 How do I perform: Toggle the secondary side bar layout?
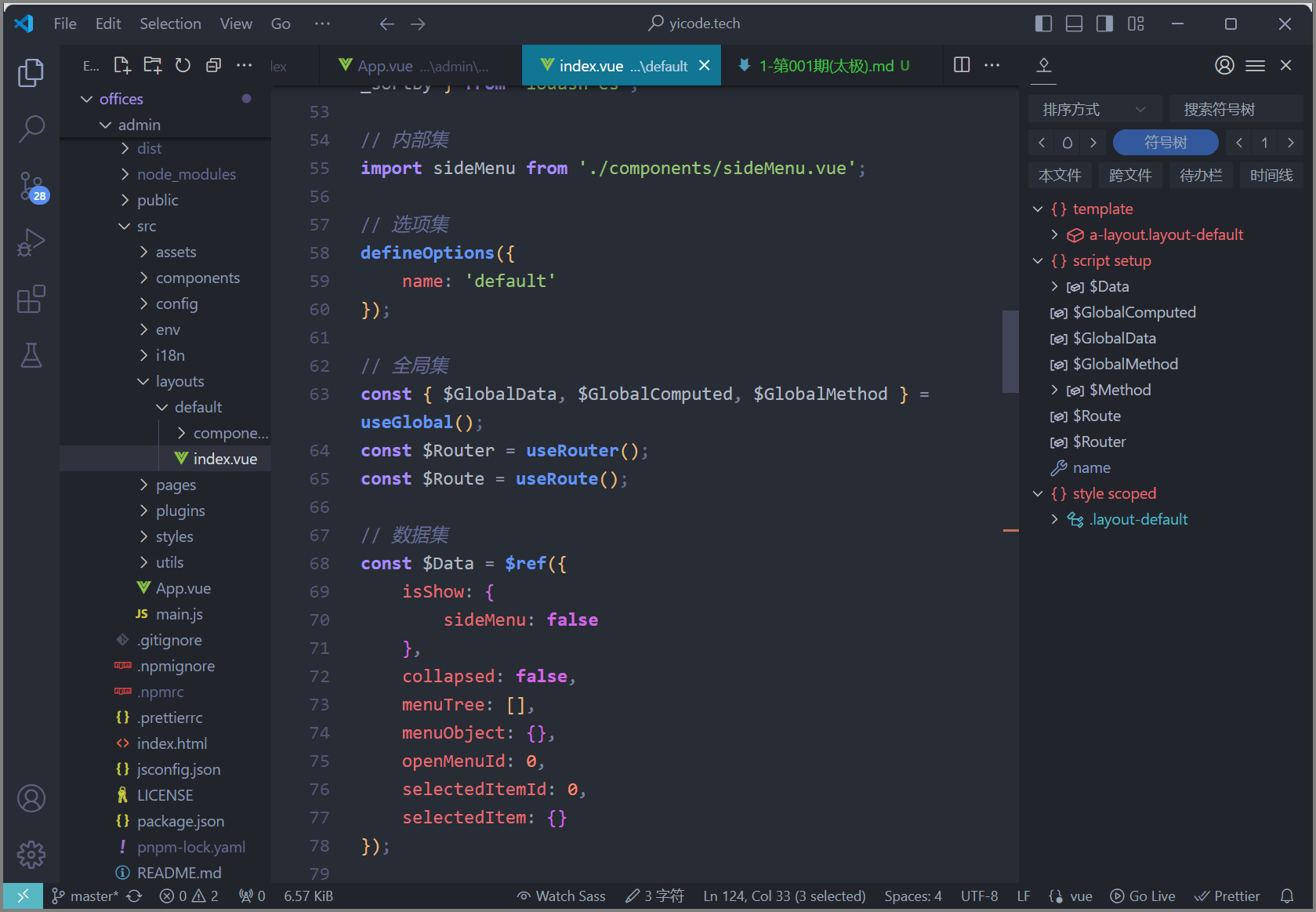click(1104, 24)
